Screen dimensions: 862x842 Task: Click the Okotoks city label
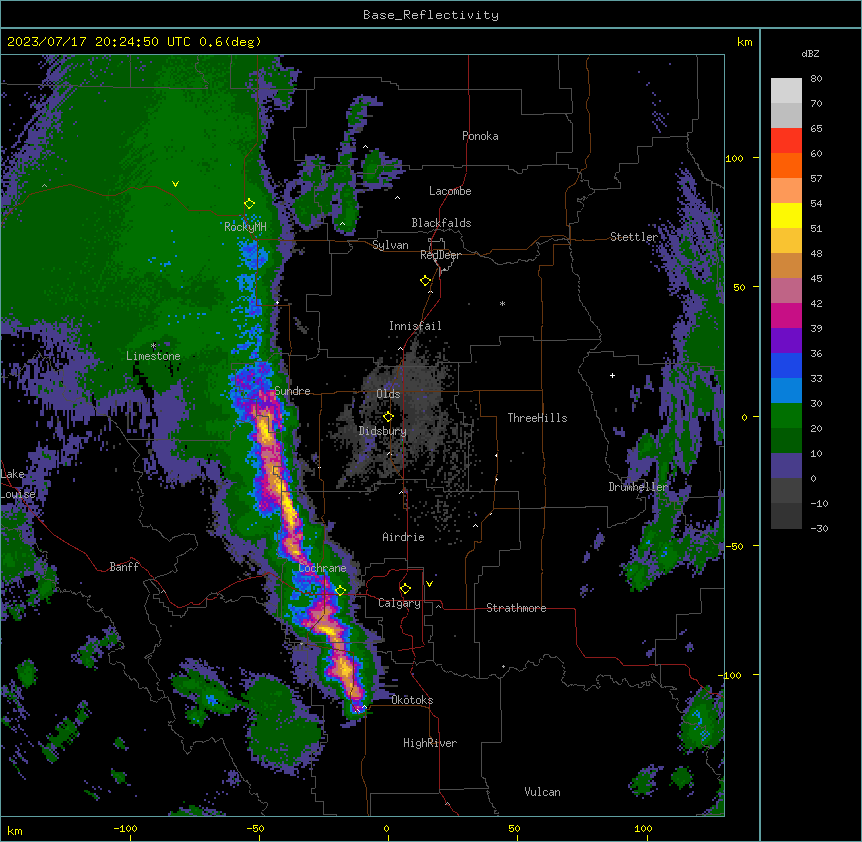click(x=412, y=700)
